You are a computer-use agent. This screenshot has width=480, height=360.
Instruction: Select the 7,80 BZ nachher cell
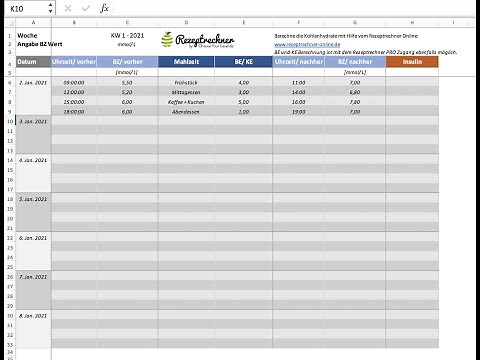(355, 102)
